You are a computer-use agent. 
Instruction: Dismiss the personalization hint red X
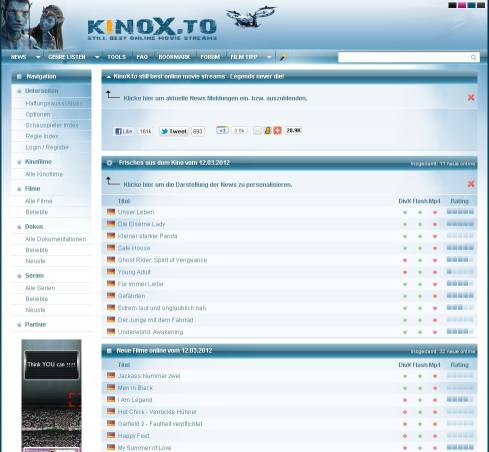coord(471,184)
